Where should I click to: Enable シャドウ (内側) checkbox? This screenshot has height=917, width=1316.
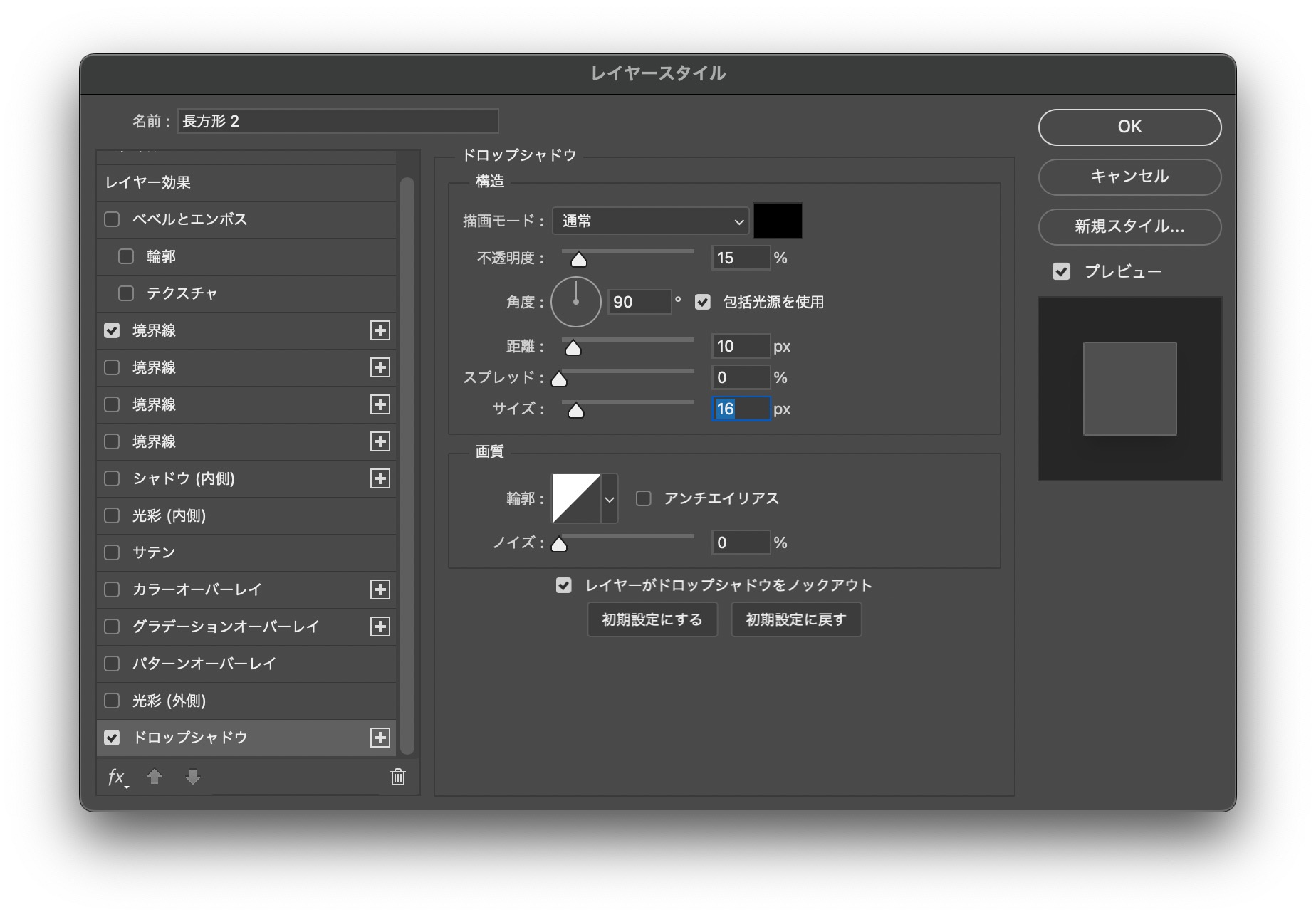(112, 478)
